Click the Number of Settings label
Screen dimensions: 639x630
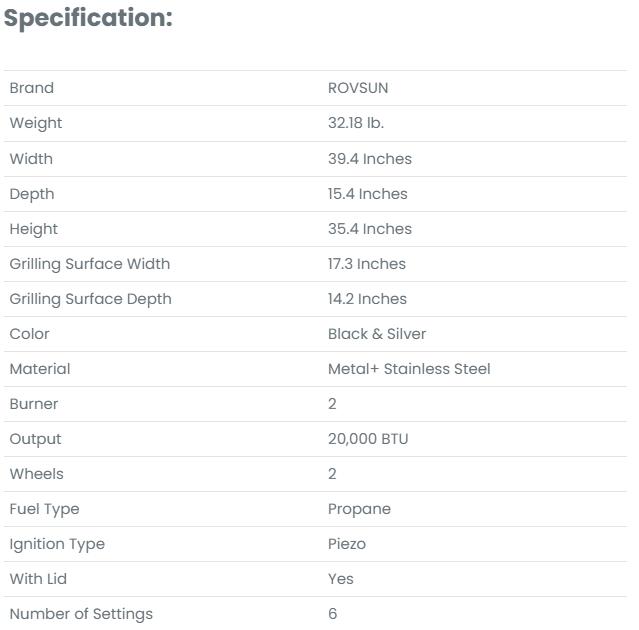point(81,613)
